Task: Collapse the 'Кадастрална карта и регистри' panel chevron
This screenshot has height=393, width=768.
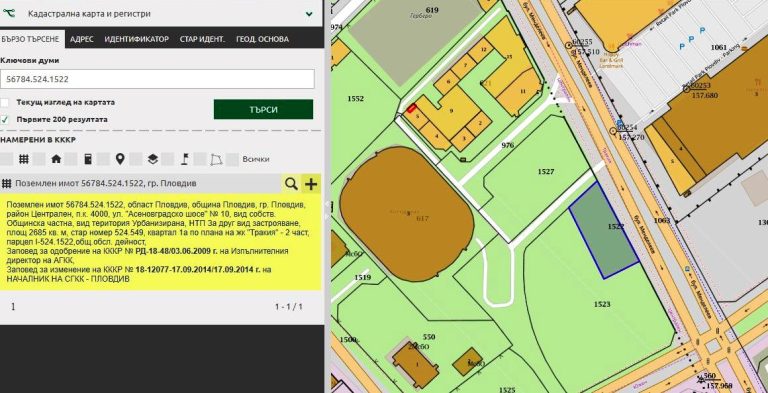Action: tap(309, 14)
